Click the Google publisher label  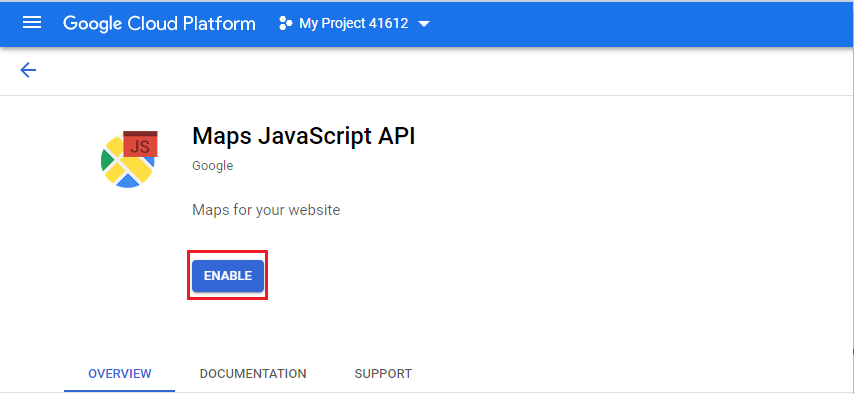(x=212, y=166)
